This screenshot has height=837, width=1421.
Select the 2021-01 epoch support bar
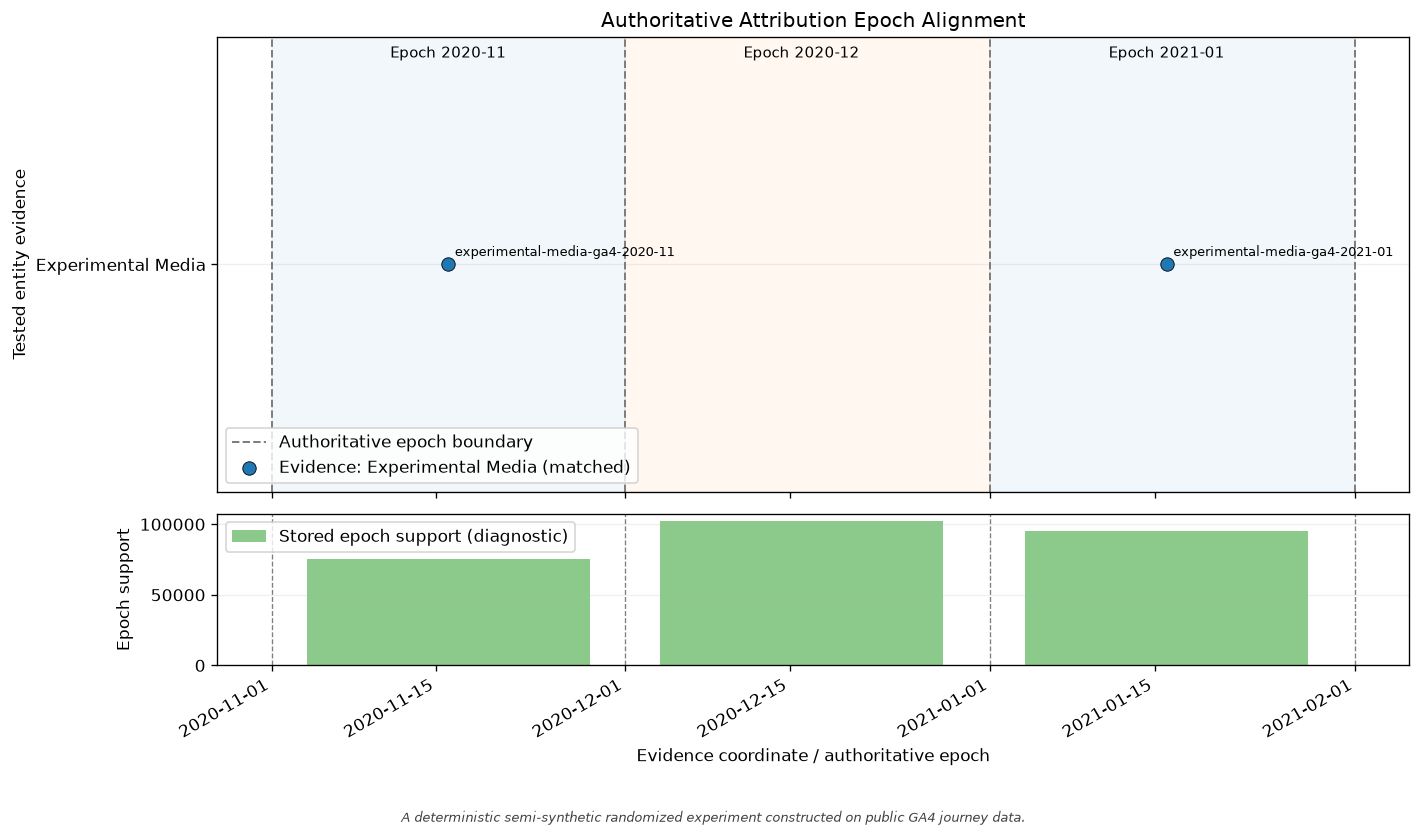[1166, 598]
